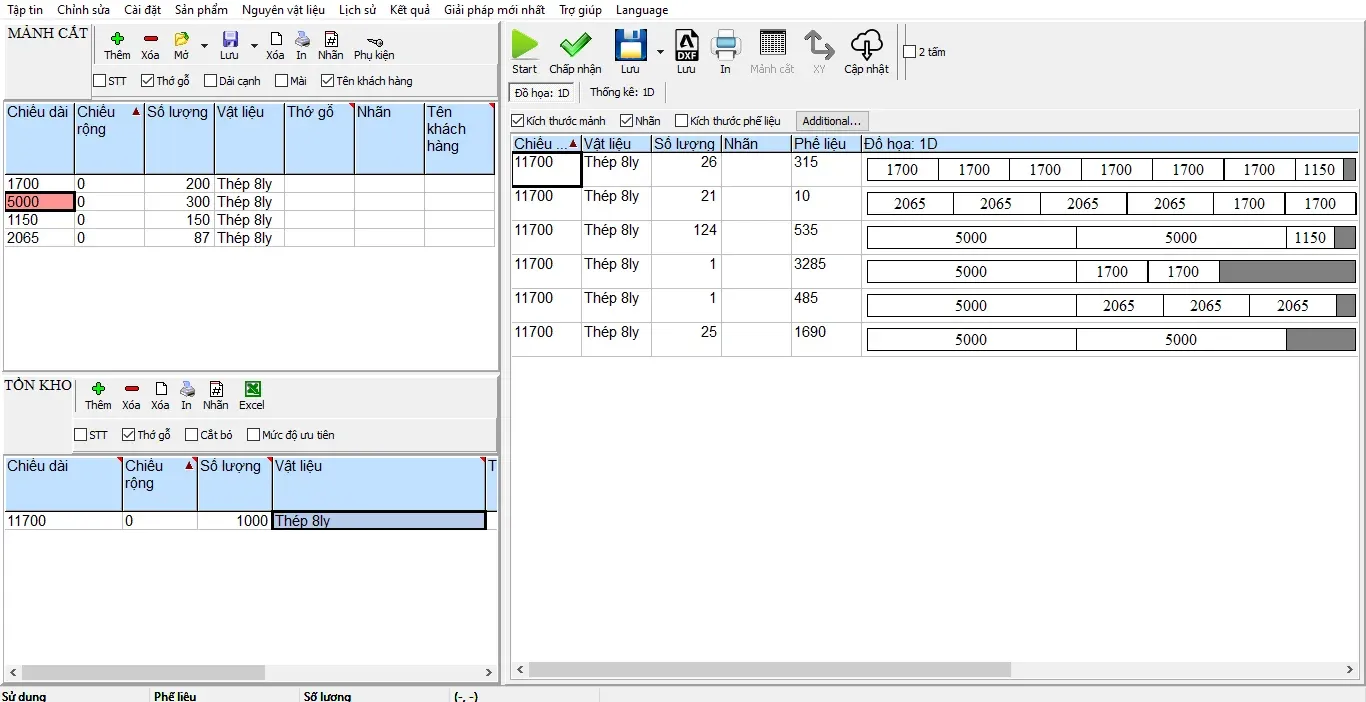Expand the dropdown arrow beside Lưu in Mảnh cắt
This screenshot has height=702, width=1366.
tap(254, 46)
